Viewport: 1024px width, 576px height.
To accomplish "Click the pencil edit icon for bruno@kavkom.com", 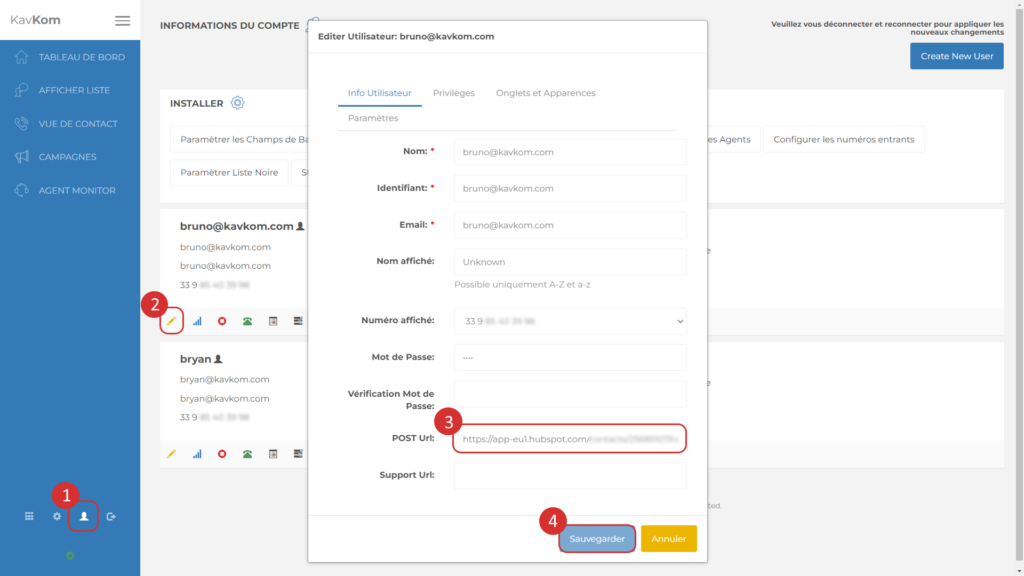I will pos(171,321).
